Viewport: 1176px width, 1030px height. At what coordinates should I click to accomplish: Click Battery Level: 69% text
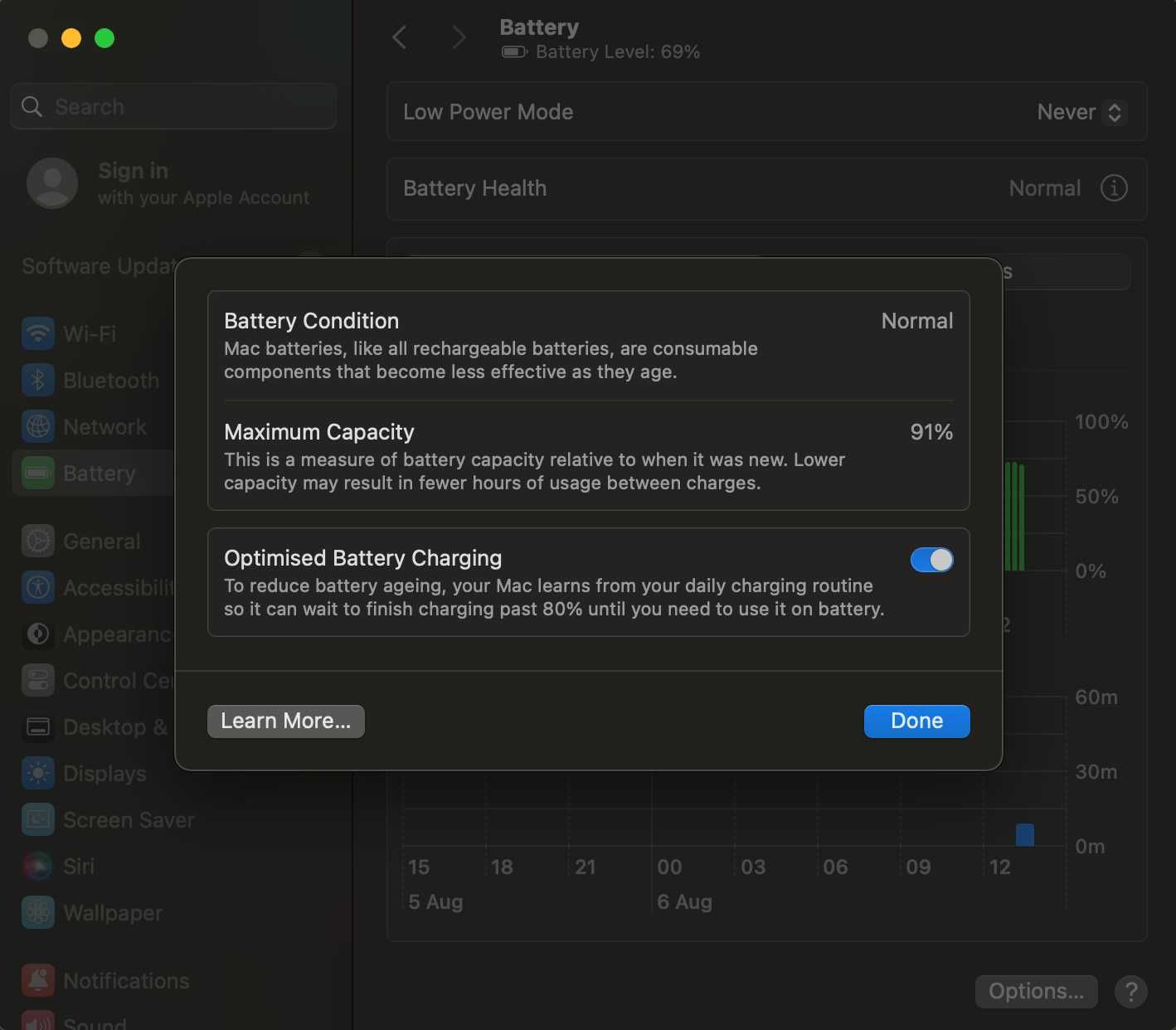(x=618, y=52)
